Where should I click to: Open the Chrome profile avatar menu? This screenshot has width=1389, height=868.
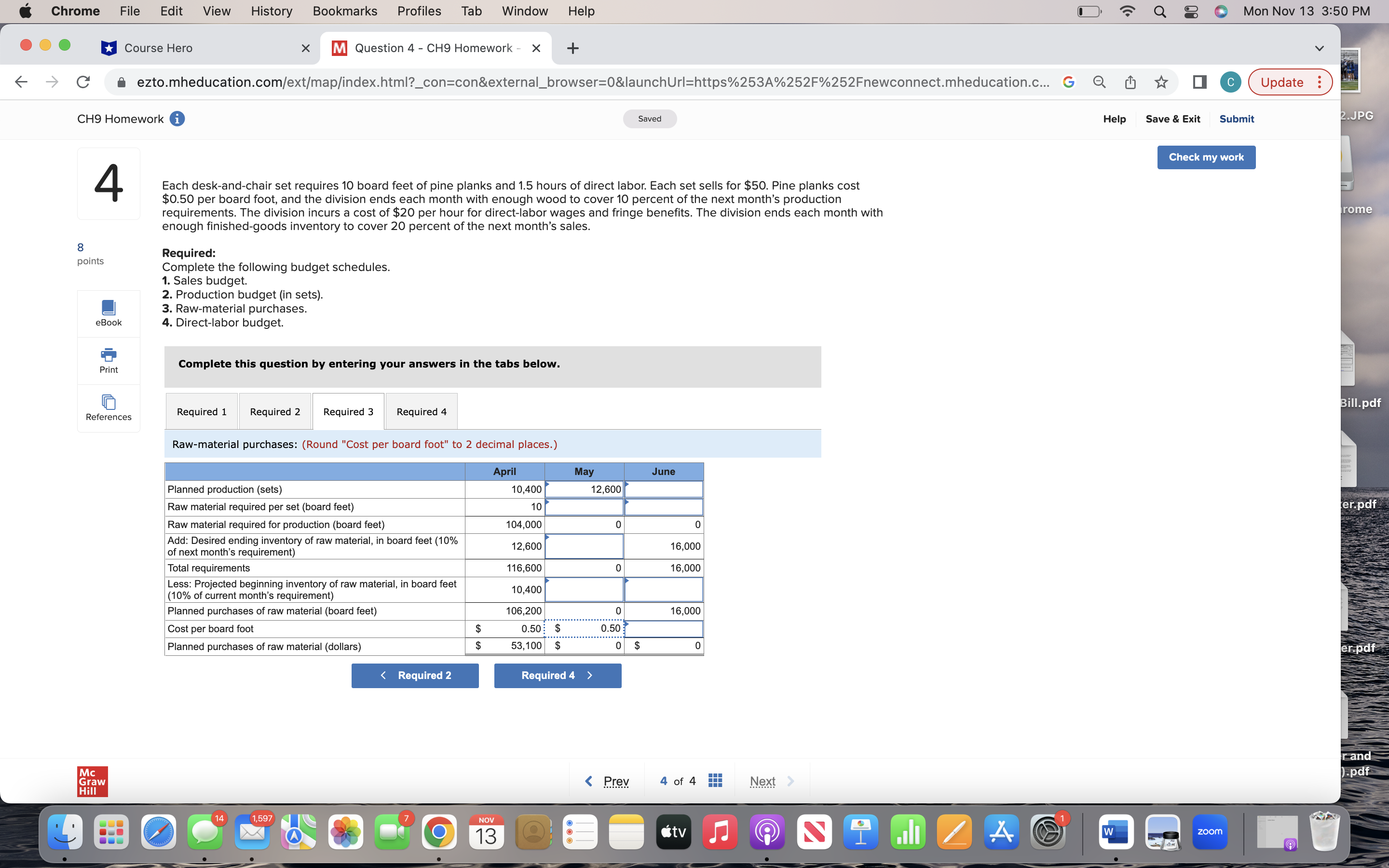pos(1231,81)
